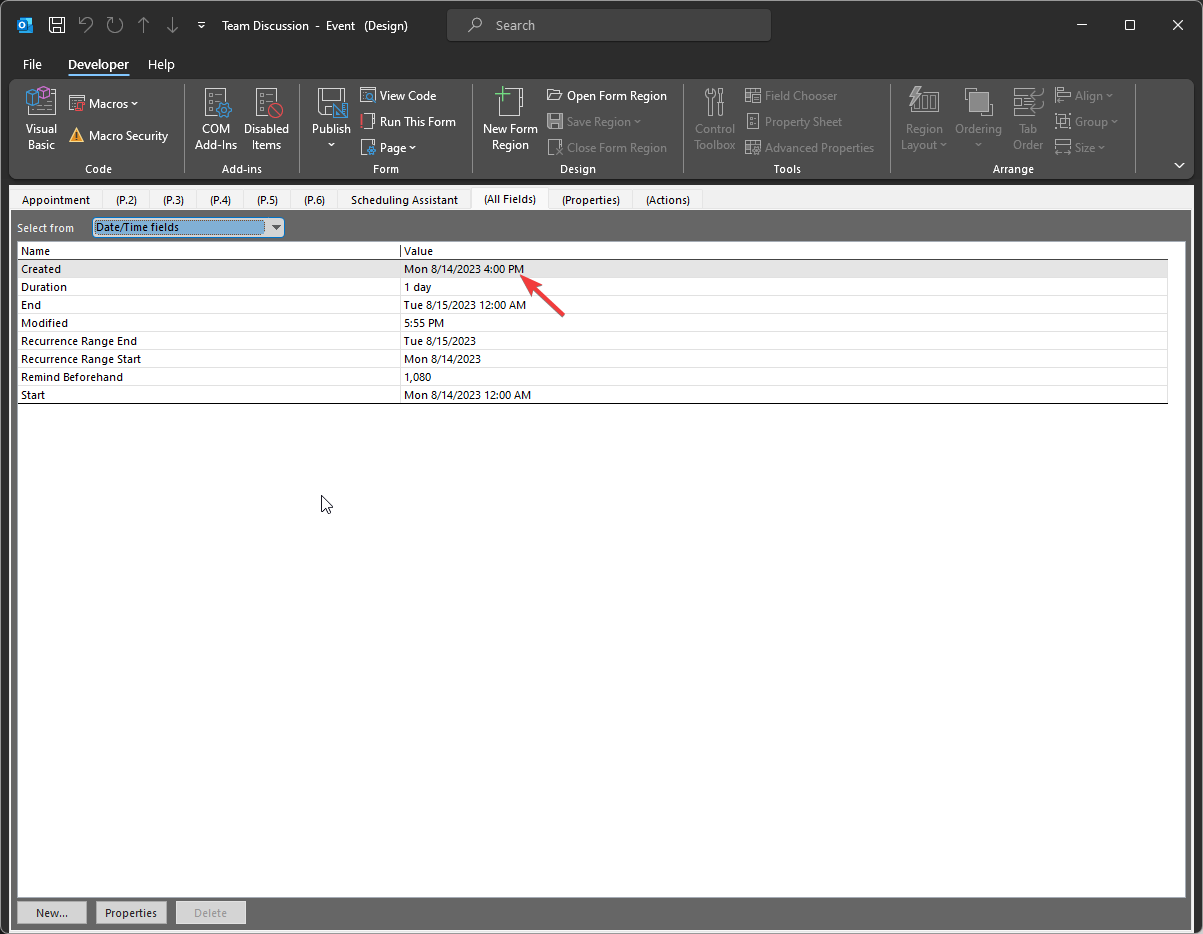Click the New... button
The width and height of the screenshot is (1203, 934).
(x=52, y=913)
